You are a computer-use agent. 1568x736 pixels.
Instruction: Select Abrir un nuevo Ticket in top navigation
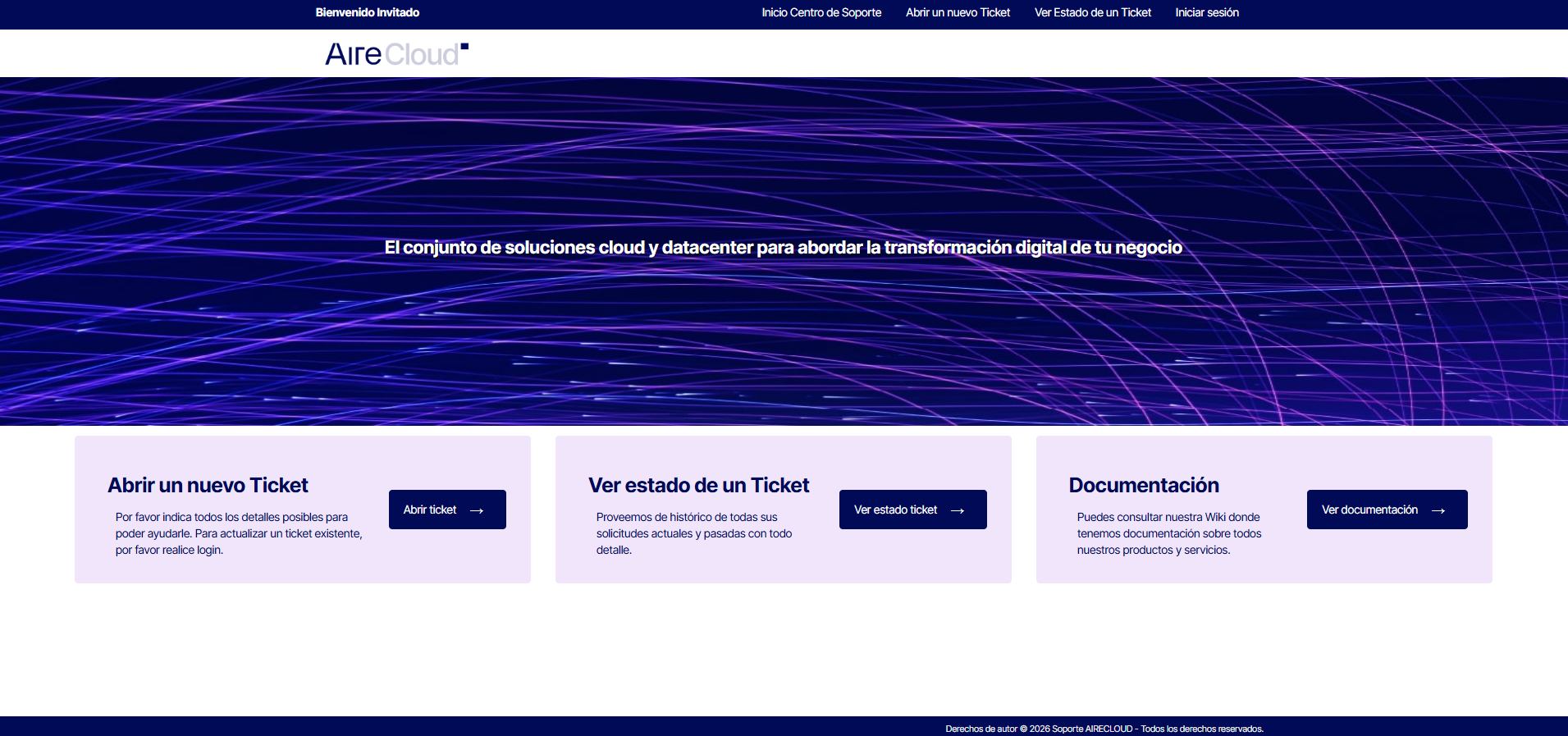coord(958,12)
